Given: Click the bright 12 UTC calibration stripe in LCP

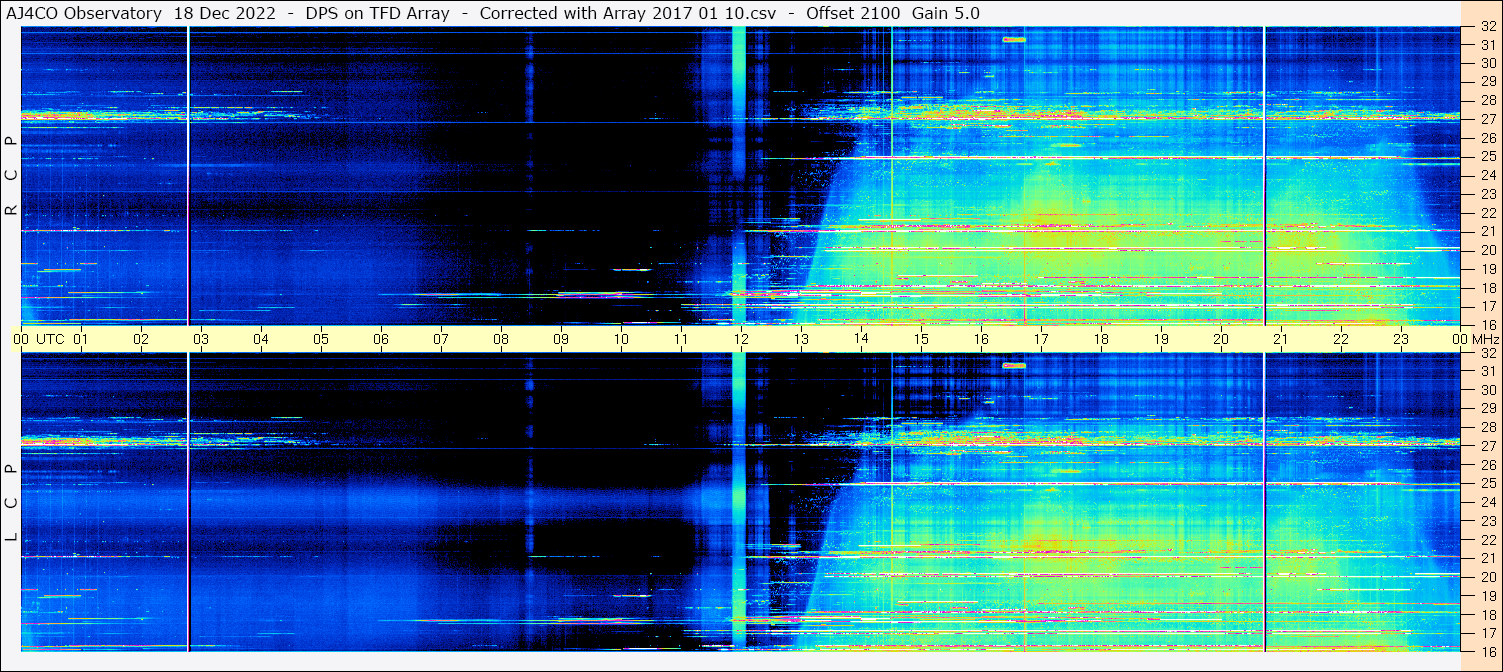Looking at the screenshot, I should [739, 502].
